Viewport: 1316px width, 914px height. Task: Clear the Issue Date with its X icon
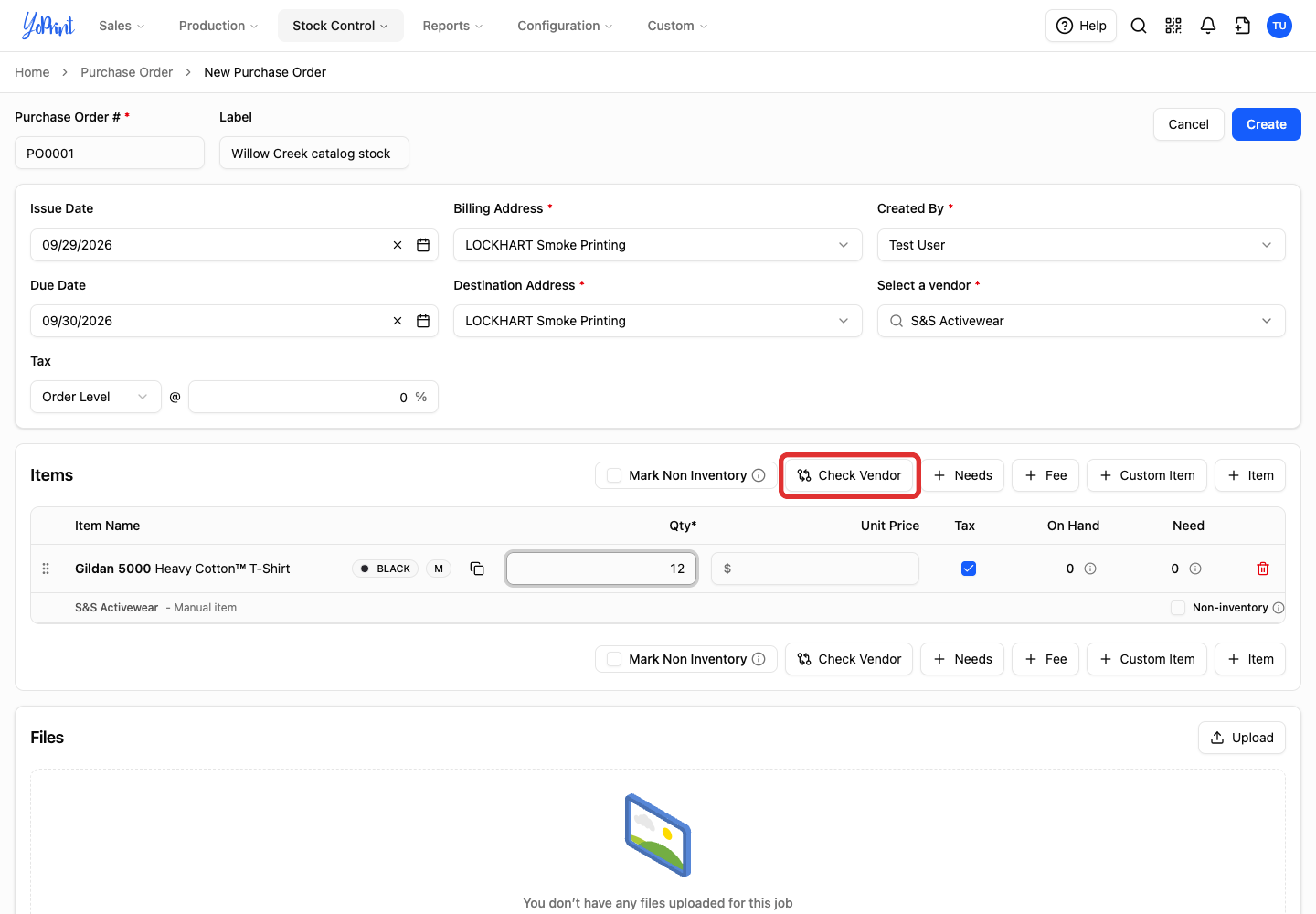[398, 245]
